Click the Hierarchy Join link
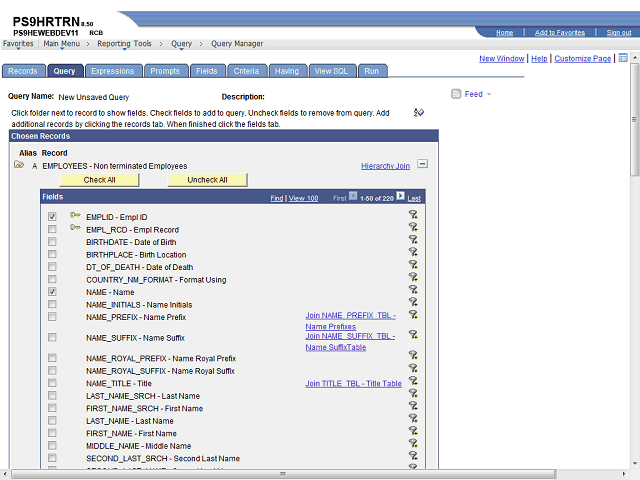 (x=385, y=166)
